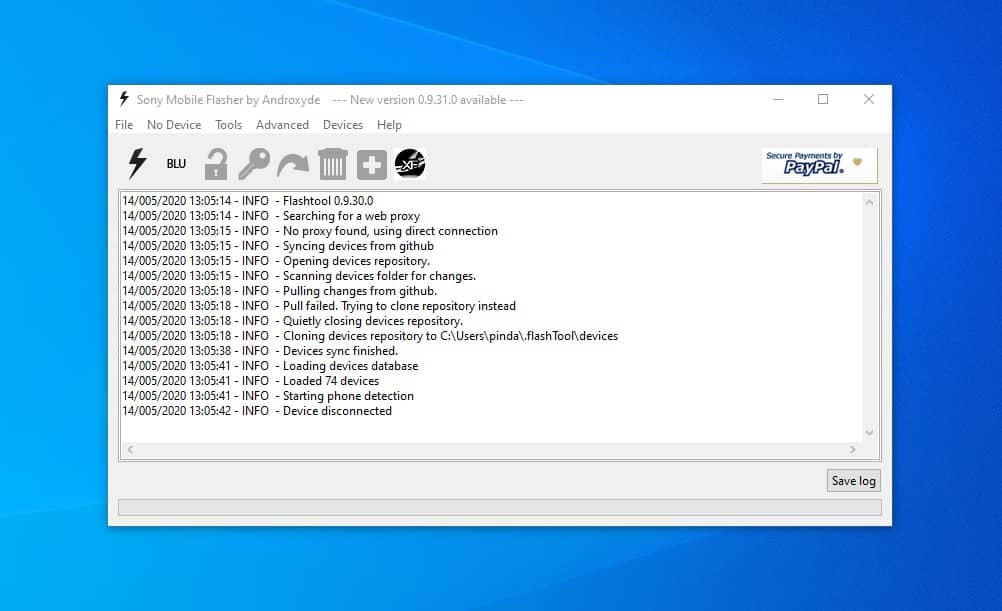Screen dimensions: 1002x611
Task: Open the Help menu
Action: pyautogui.click(x=389, y=124)
